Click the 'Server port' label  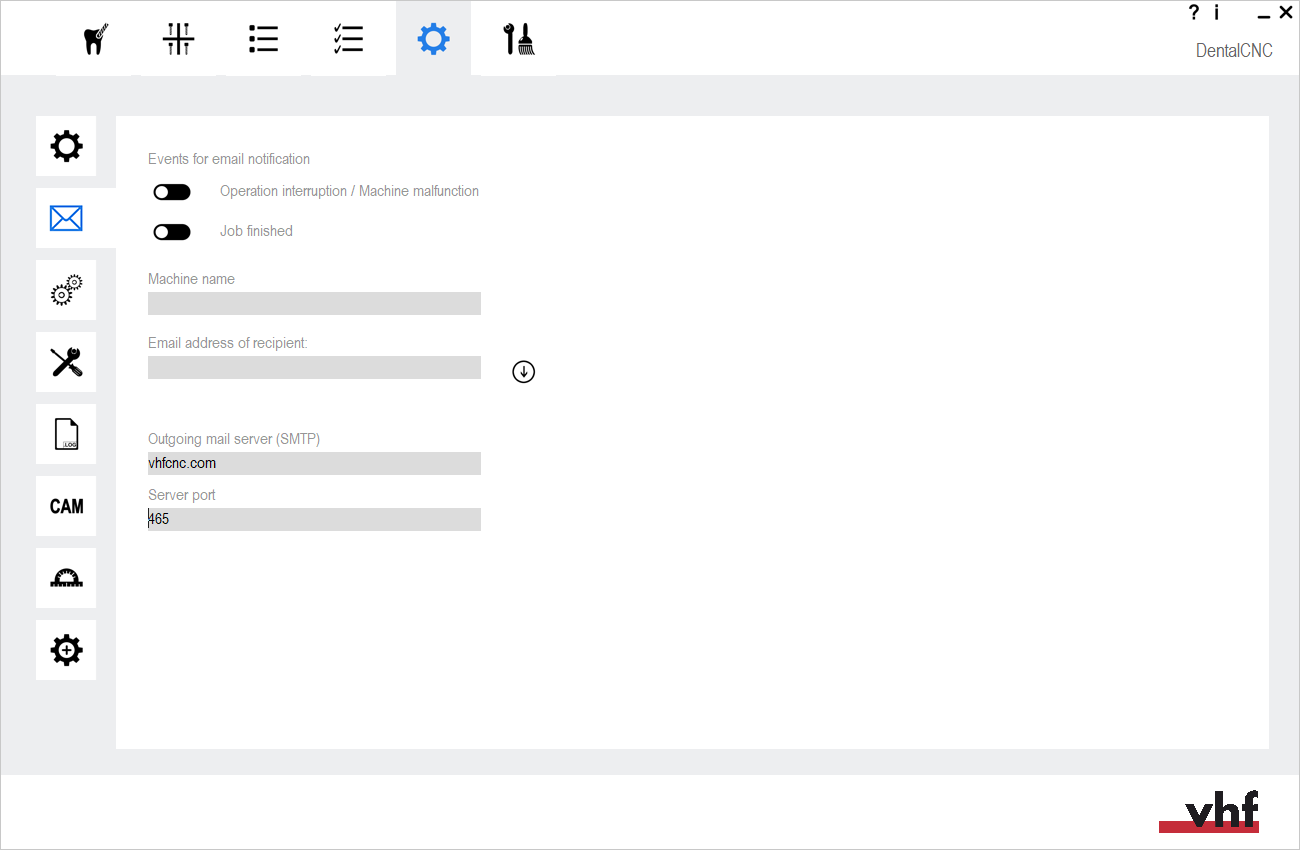[182, 495]
